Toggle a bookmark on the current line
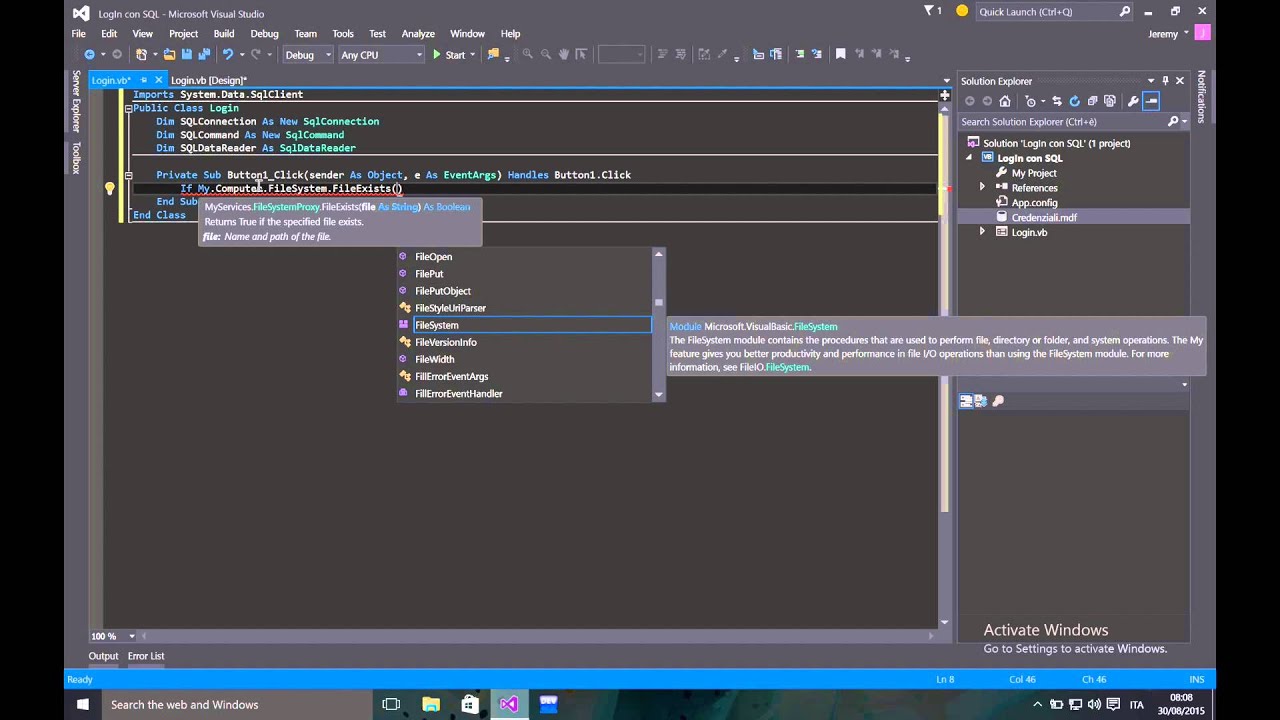 (x=840, y=55)
